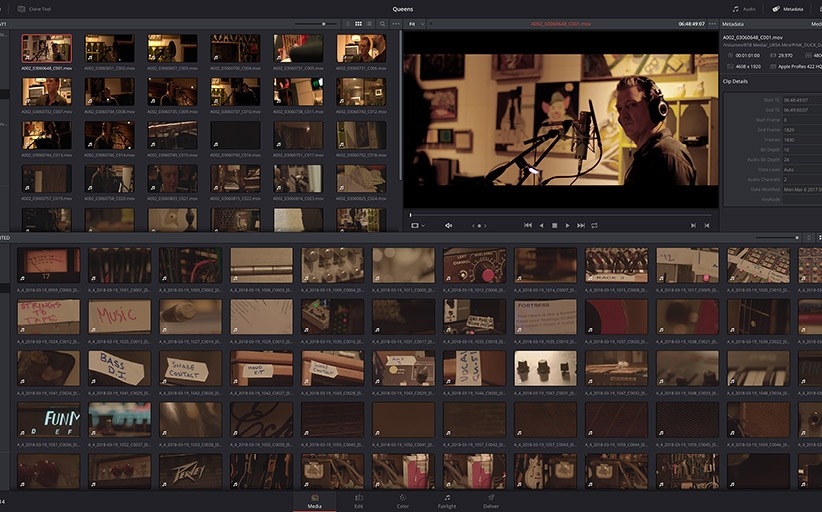Go to the Edit page
Viewport: 822px width, 512px height.
pyautogui.click(x=358, y=500)
